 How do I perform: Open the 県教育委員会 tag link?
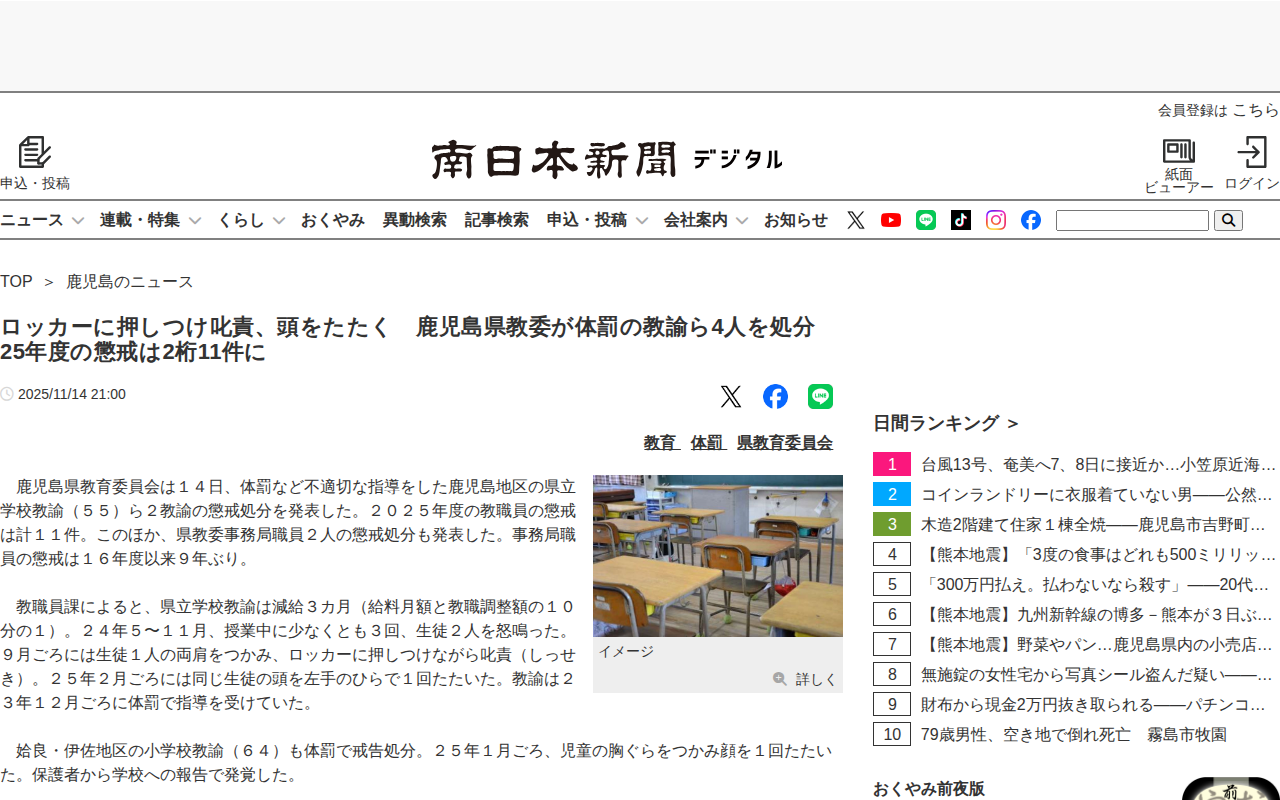pyautogui.click(x=785, y=443)
